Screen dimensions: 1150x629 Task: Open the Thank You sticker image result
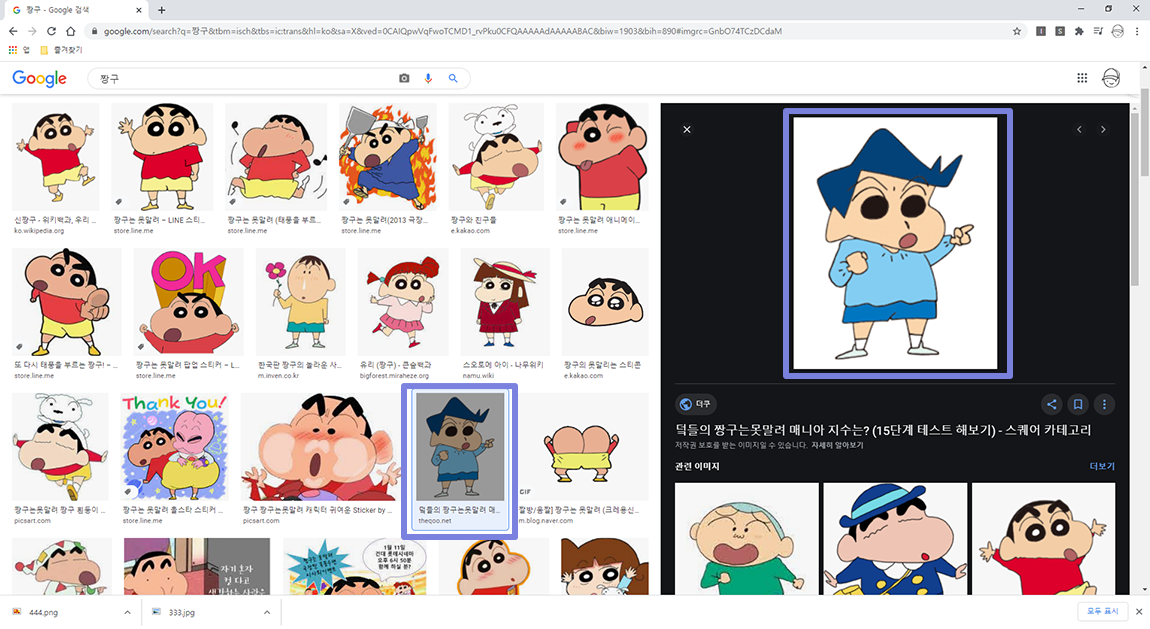tap(175, 446)
